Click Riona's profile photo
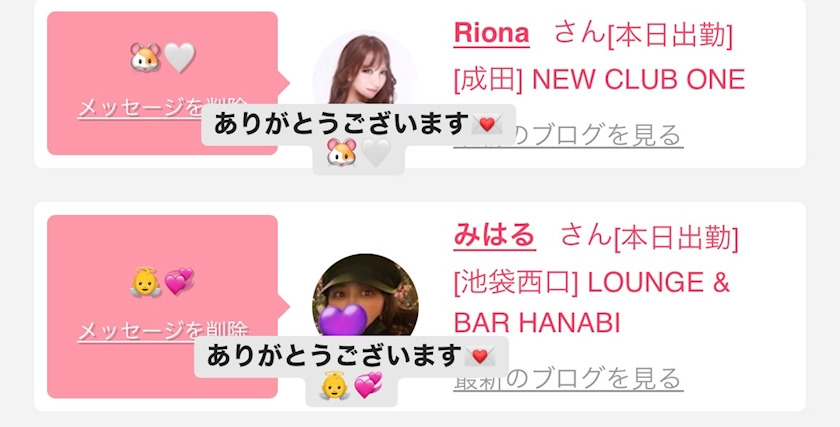The height and width of the screenshot is (427, 840). tap(365, 70)
